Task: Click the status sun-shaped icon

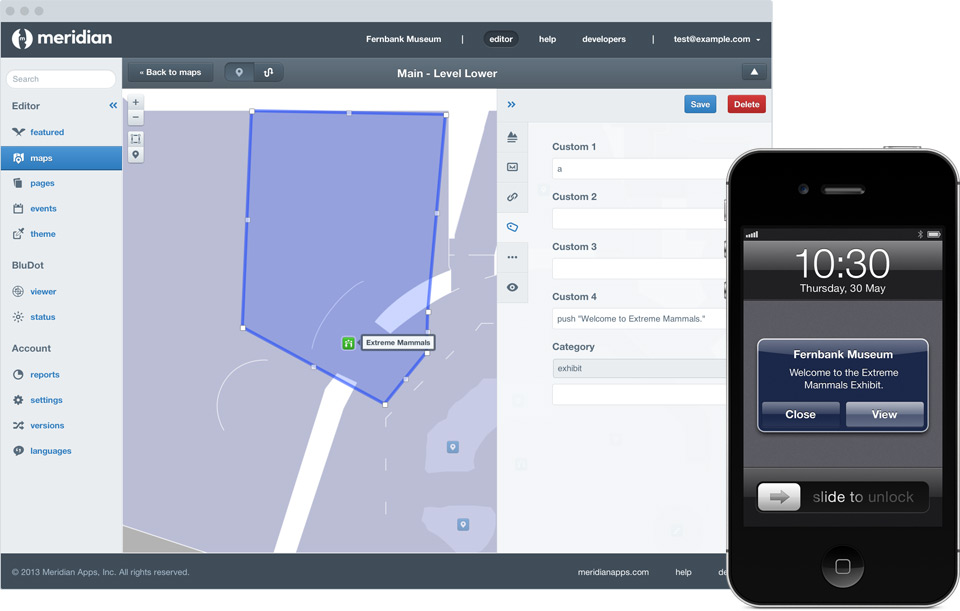Action: coord(18,317)
